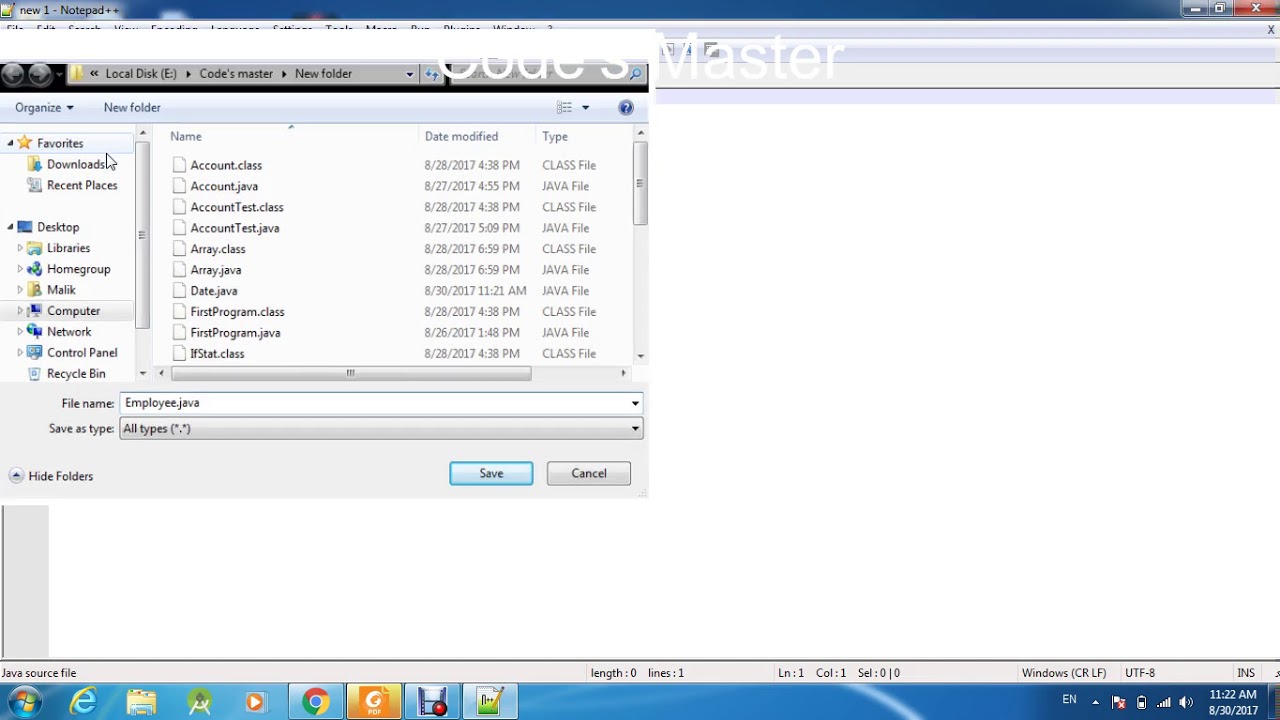Screen dimensions: 1280x720
Task: Launch Internet Explorer from the taskbar
Action: click(83, 702)
